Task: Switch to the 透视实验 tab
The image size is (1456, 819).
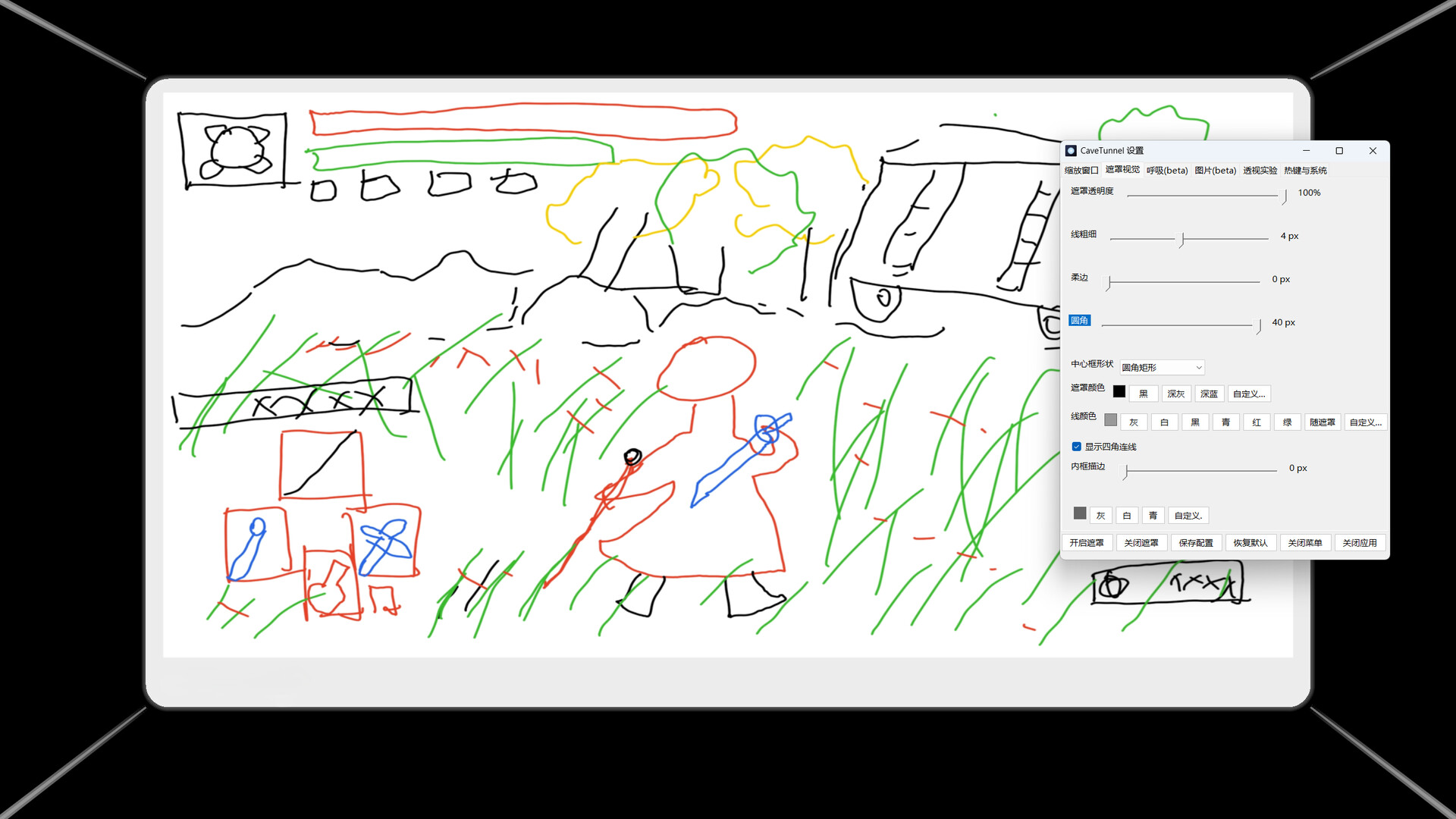Action: [1260, 171]
